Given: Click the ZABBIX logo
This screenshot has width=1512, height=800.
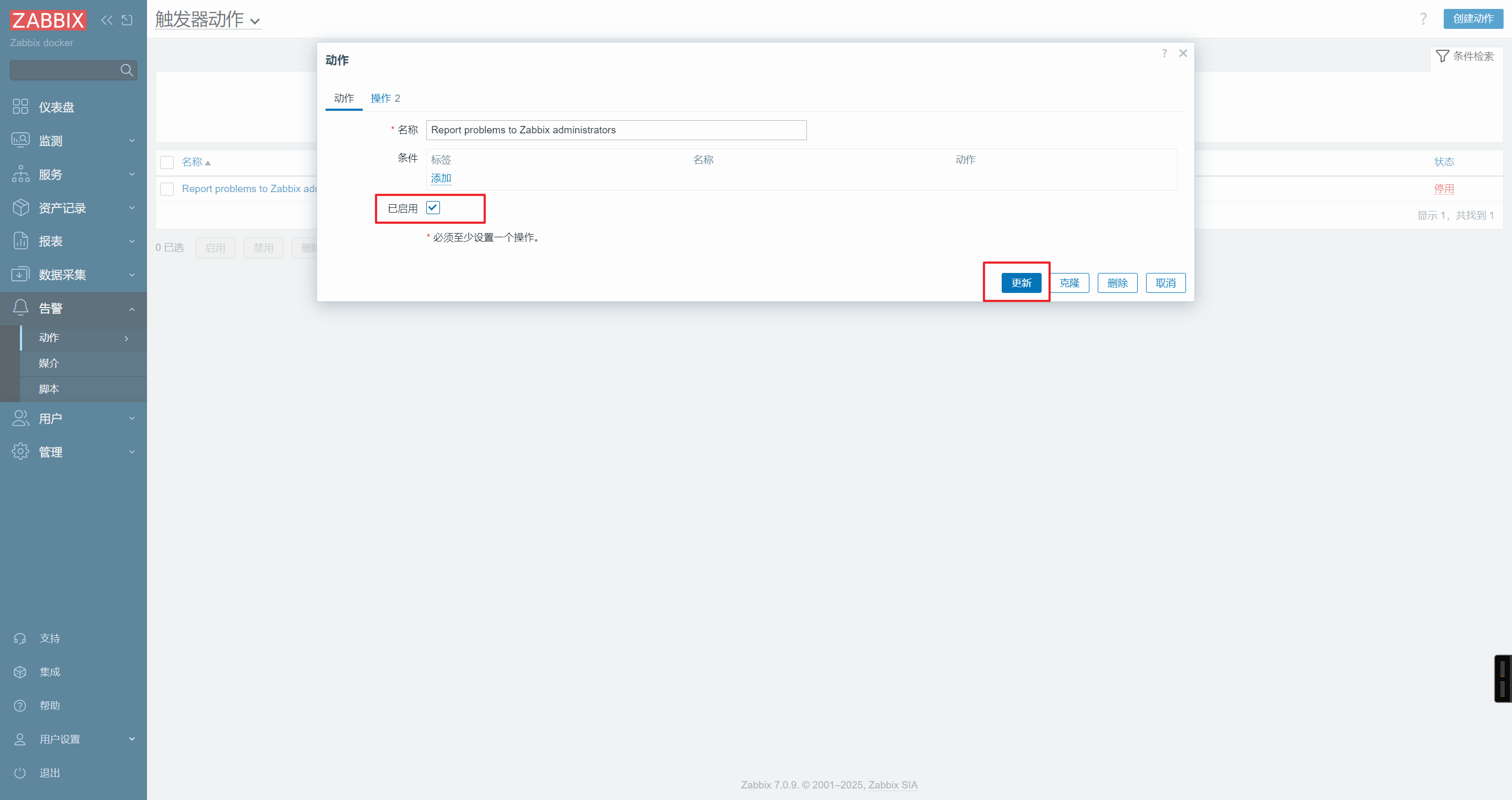Looking at the screenshot, I should [x=48, y=20].
